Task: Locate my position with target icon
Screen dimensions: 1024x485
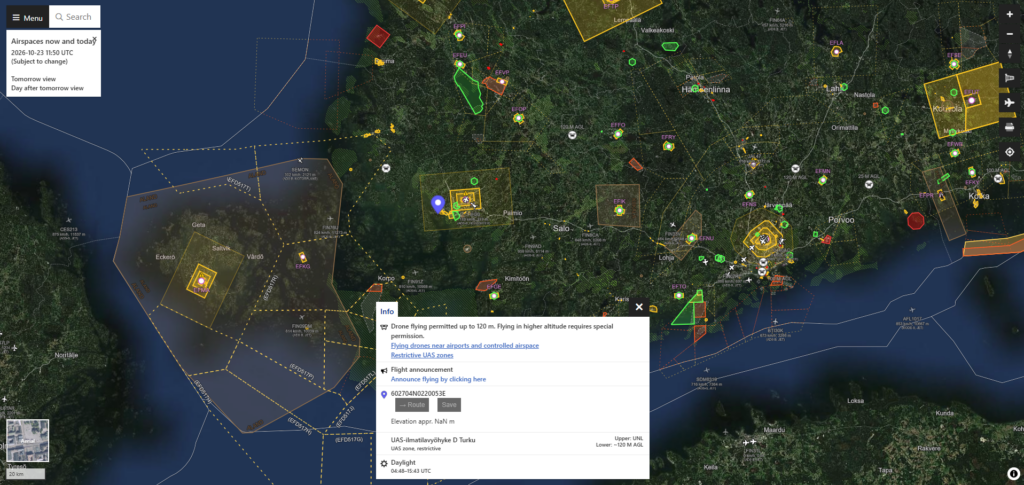Action: click(1010, 152)
